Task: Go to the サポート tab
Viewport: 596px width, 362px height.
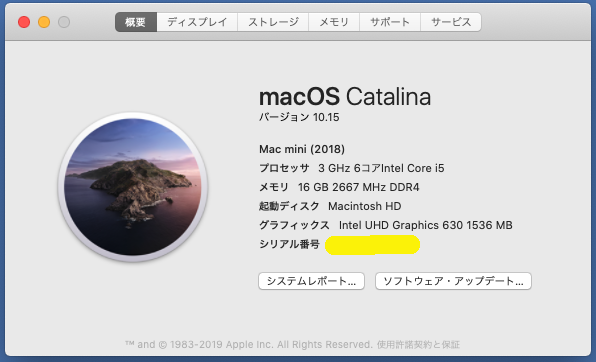Action: pyautogui.click(x=390, y=22)
